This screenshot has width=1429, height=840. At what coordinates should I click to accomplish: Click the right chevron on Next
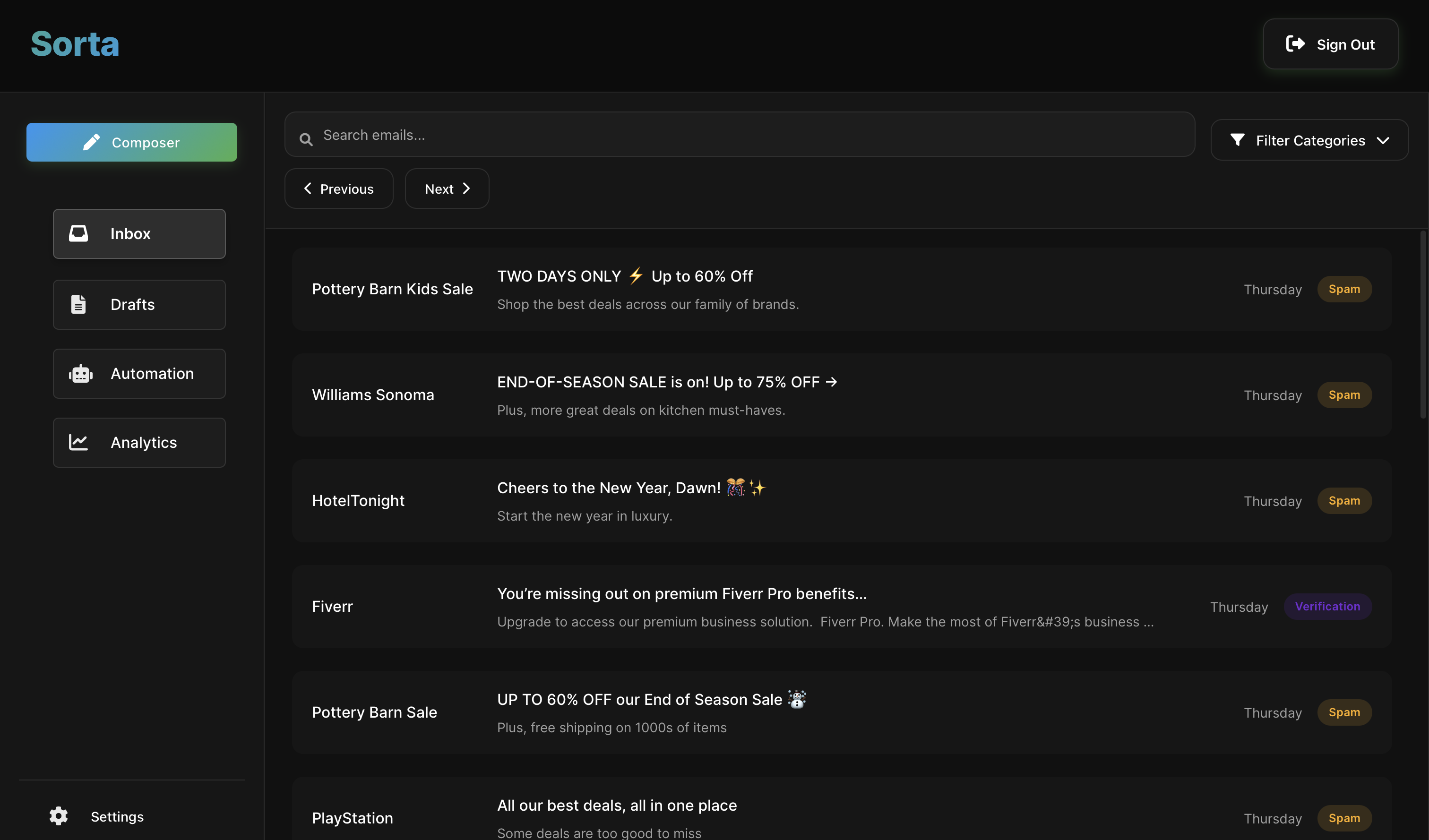466,188
